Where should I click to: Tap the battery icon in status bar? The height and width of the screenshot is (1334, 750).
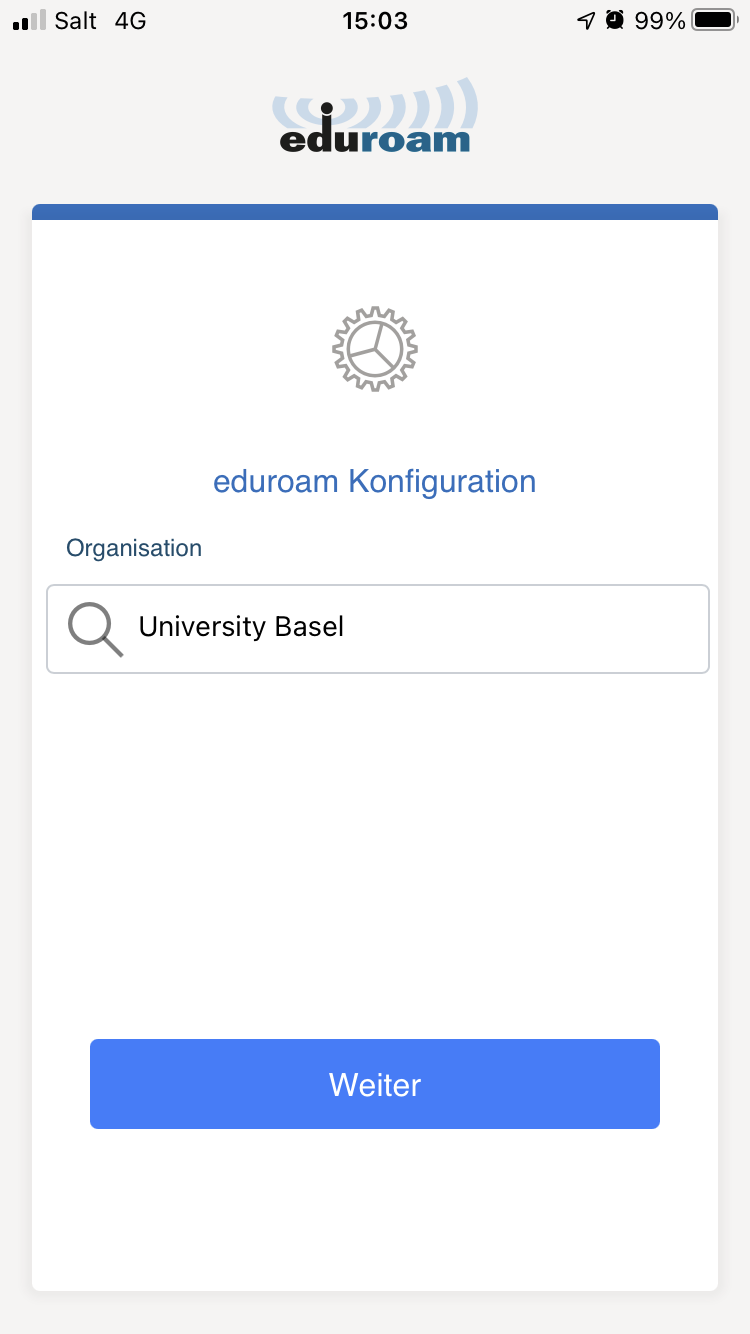[714, 20]
